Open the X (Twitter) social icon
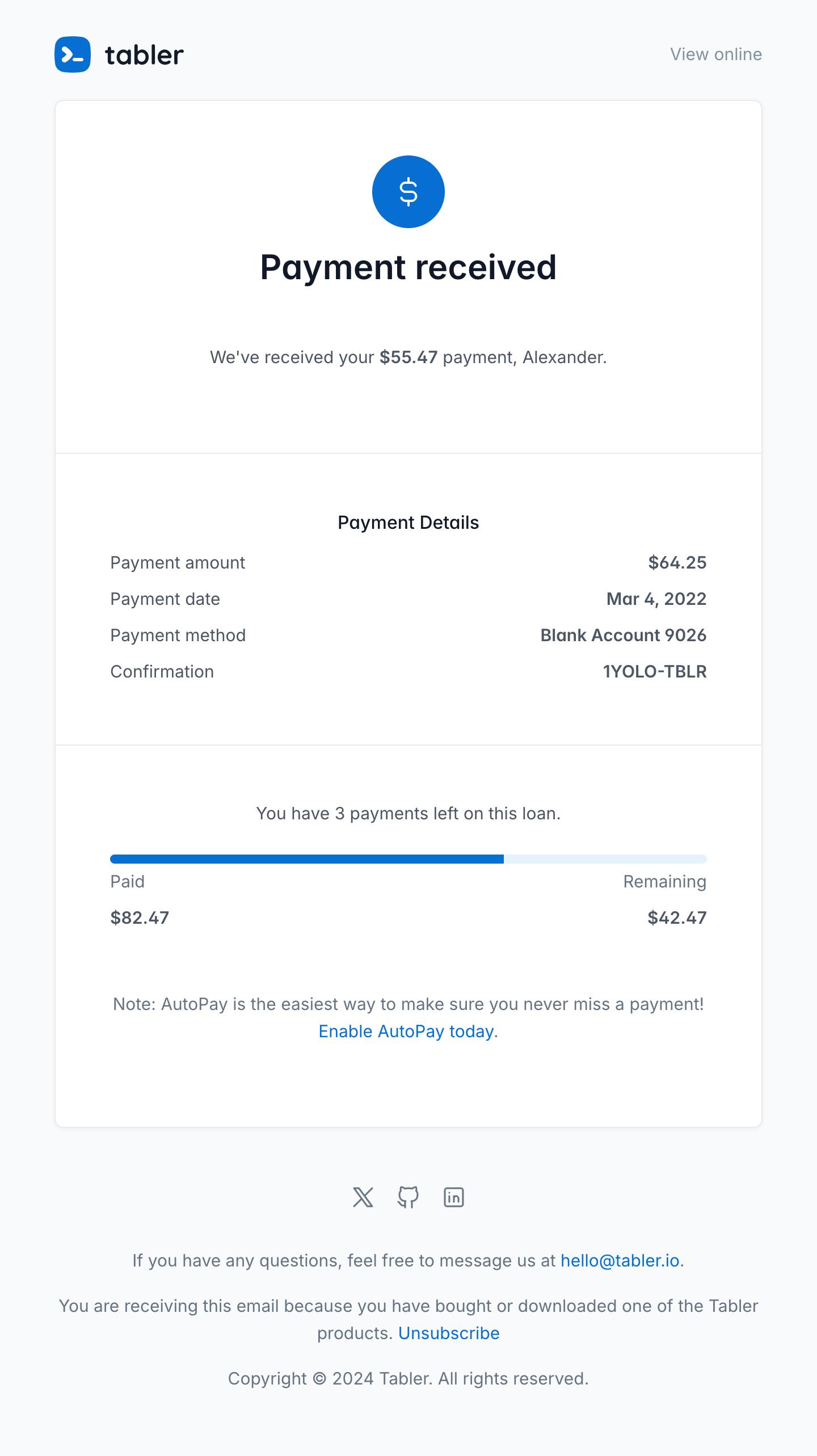The image size is (817, 1456). (363, 1197)
